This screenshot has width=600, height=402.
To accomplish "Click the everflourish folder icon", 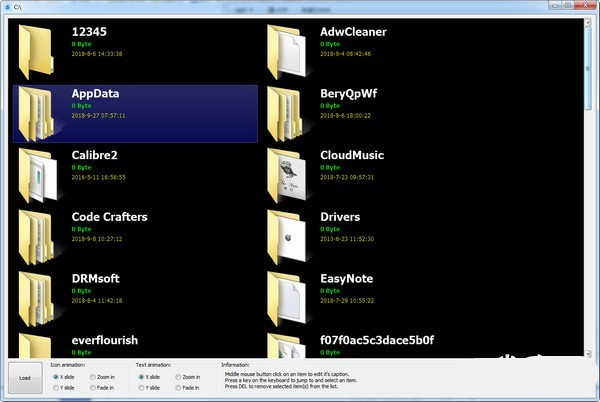I will (x=35, y=345).
